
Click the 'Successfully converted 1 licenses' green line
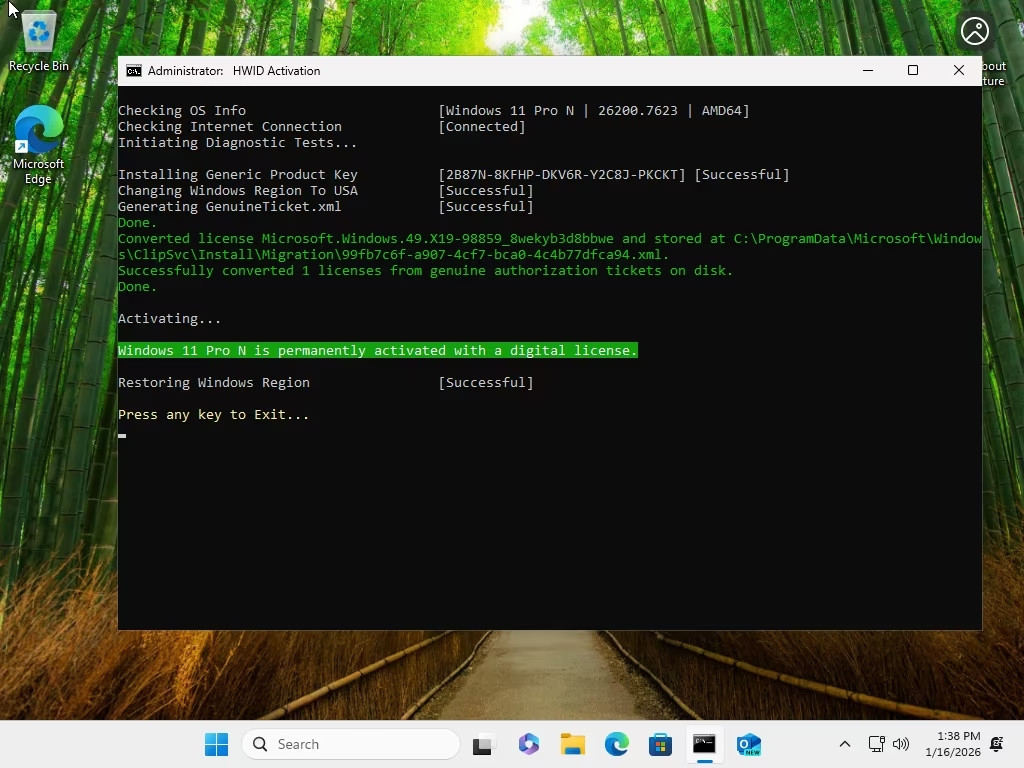tap(425, 270)
